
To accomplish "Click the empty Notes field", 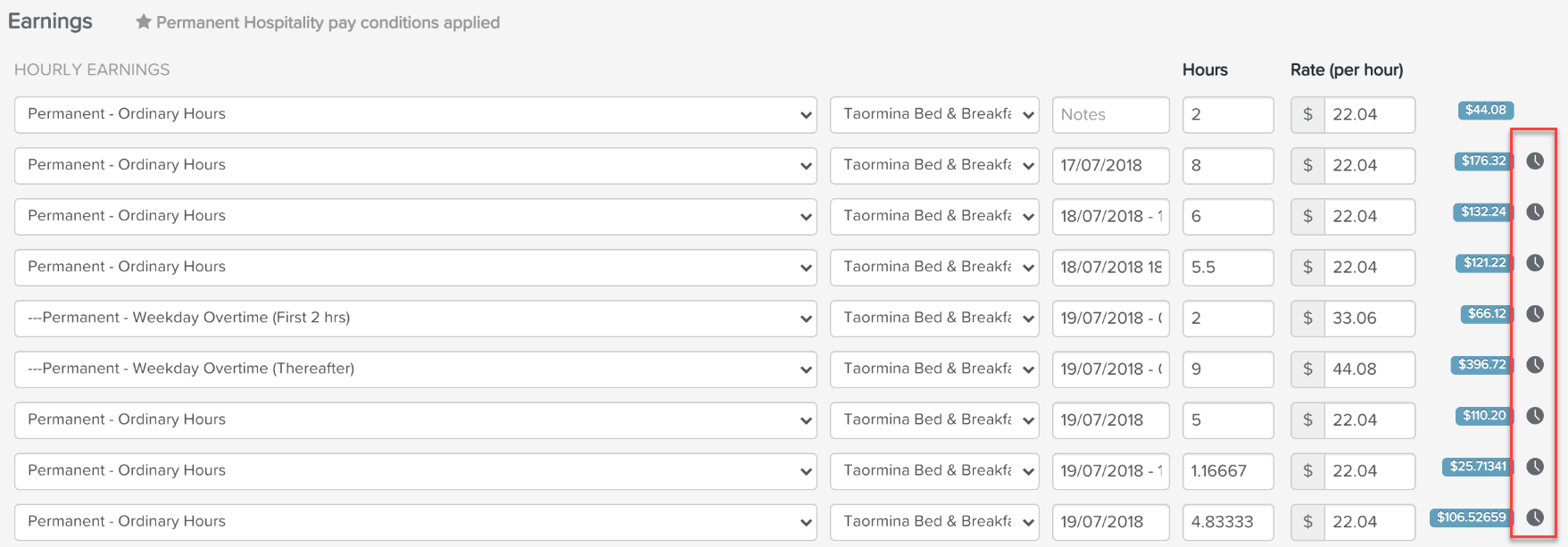I will pos(1111,115).
